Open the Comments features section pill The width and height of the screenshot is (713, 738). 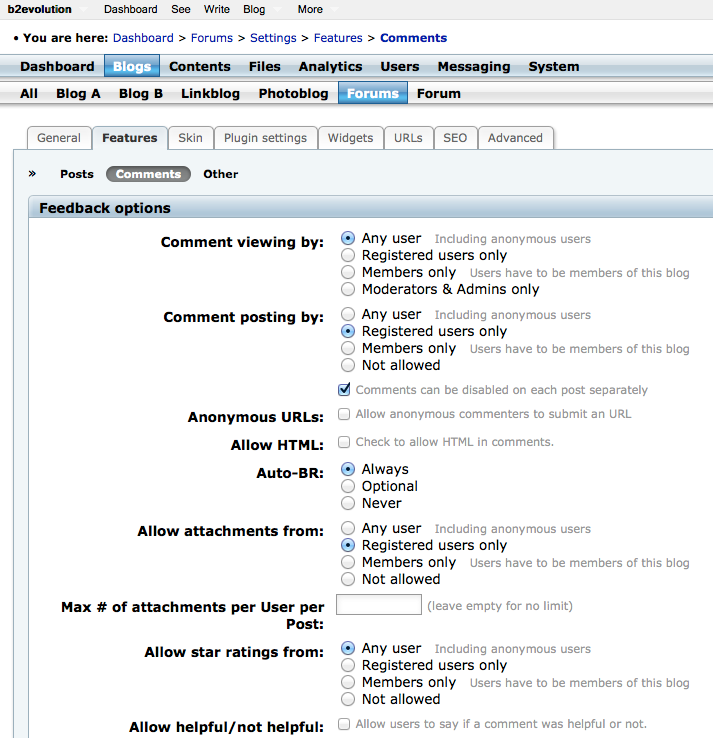(148, 174)
